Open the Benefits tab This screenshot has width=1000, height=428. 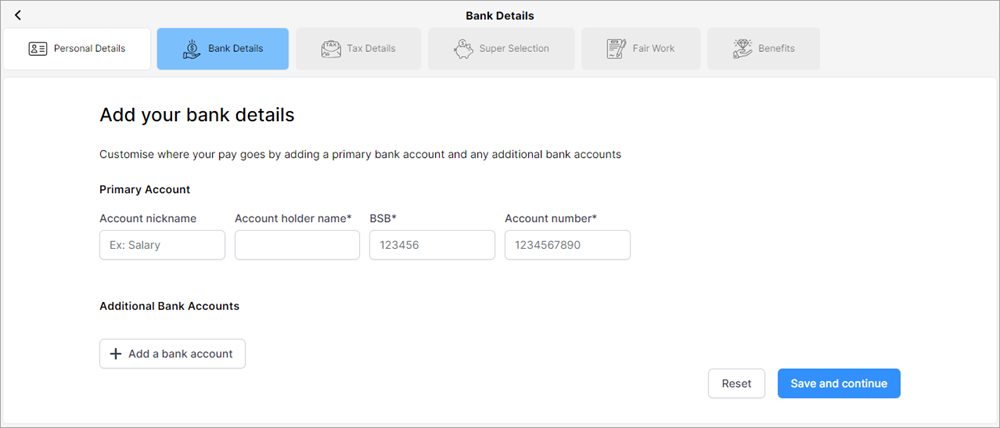[764, 48]
